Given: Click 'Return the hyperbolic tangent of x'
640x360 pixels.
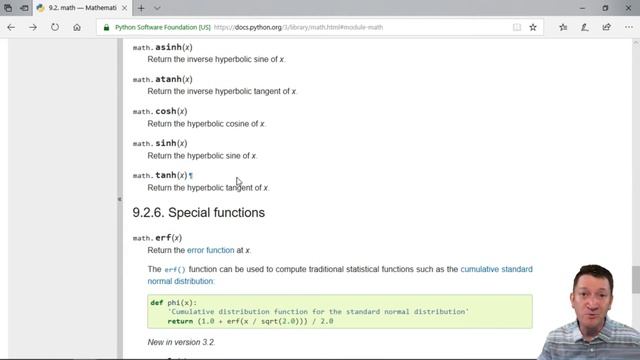Looking at the screenshot, I should tap(208, 188).
